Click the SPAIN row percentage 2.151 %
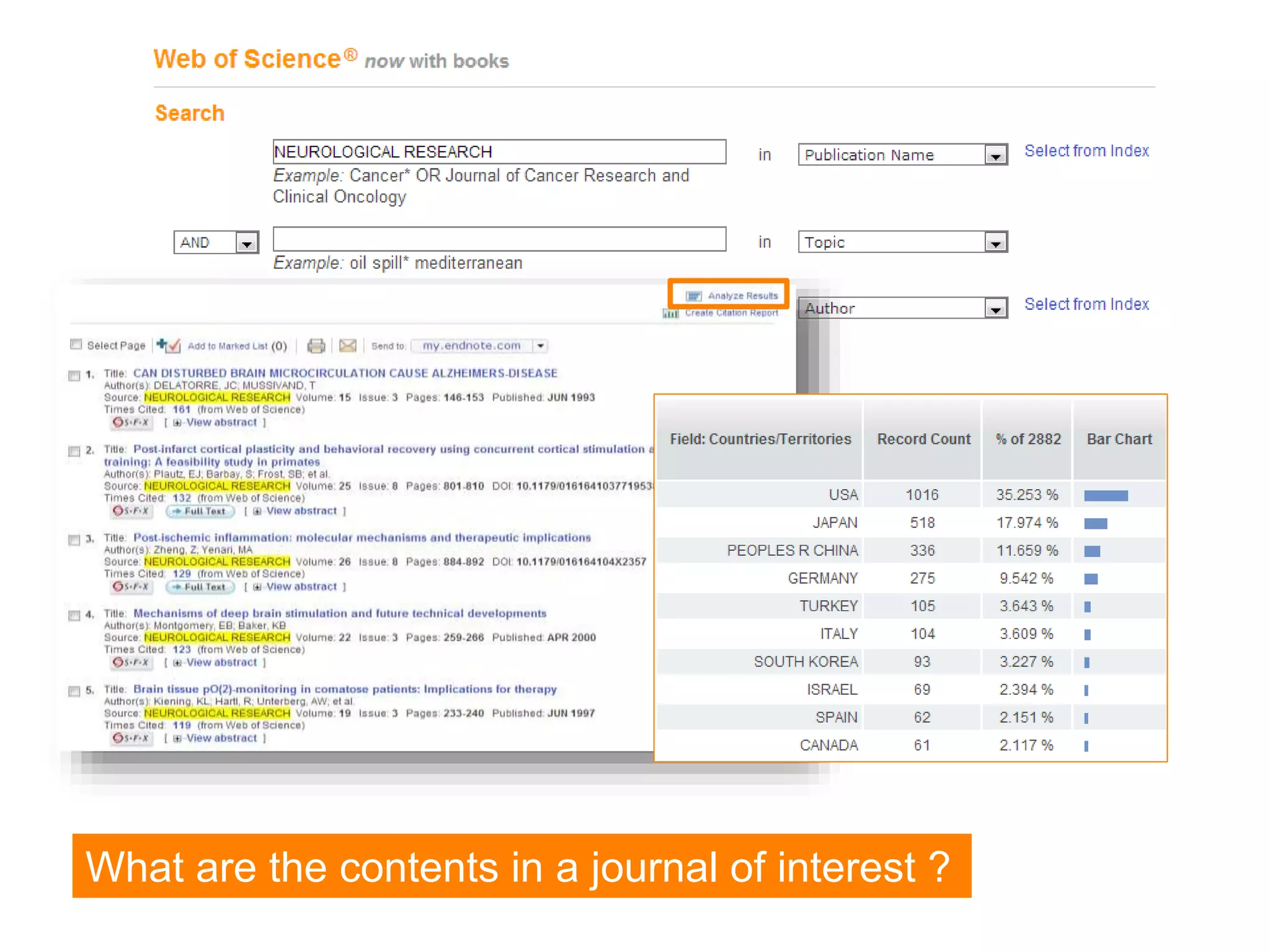Screen dimensions: 1270x952 coord(1026,718)
